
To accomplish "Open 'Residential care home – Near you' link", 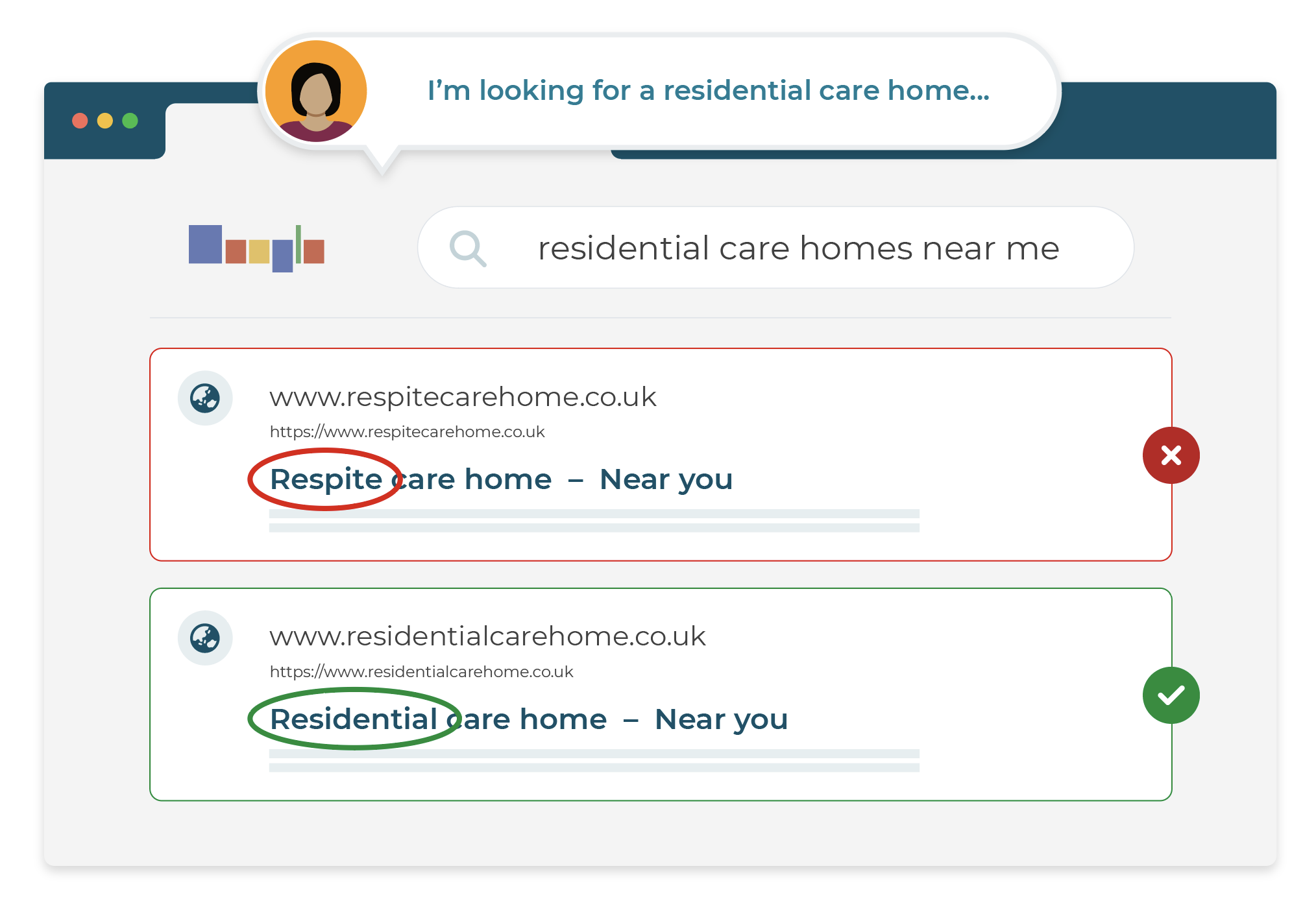I will coord(529,719).
